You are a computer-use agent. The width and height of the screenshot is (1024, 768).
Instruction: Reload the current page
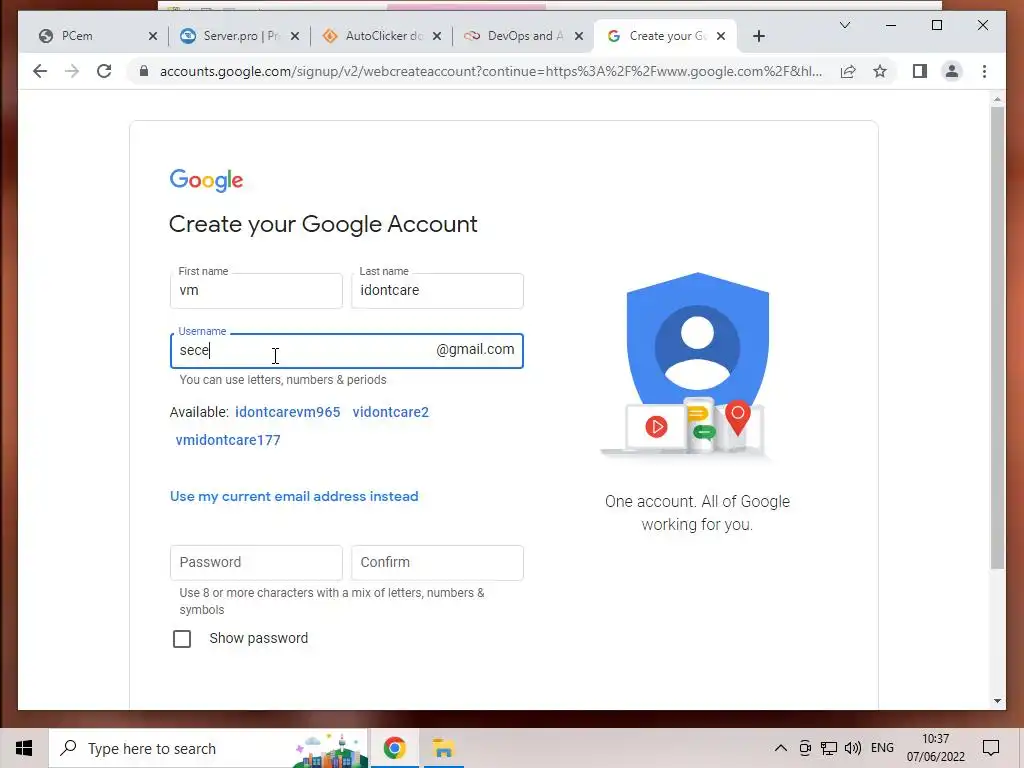(x=104, y=71)
